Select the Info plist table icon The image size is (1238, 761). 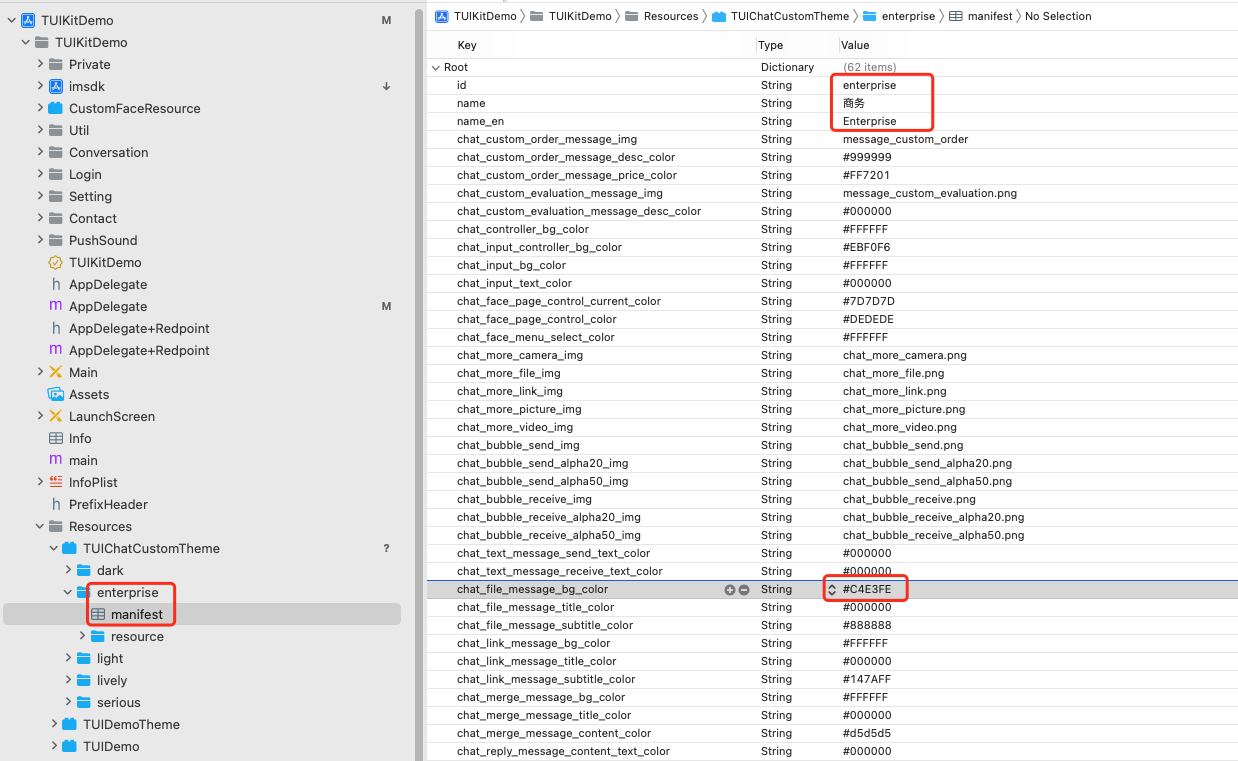coord(56,438)
